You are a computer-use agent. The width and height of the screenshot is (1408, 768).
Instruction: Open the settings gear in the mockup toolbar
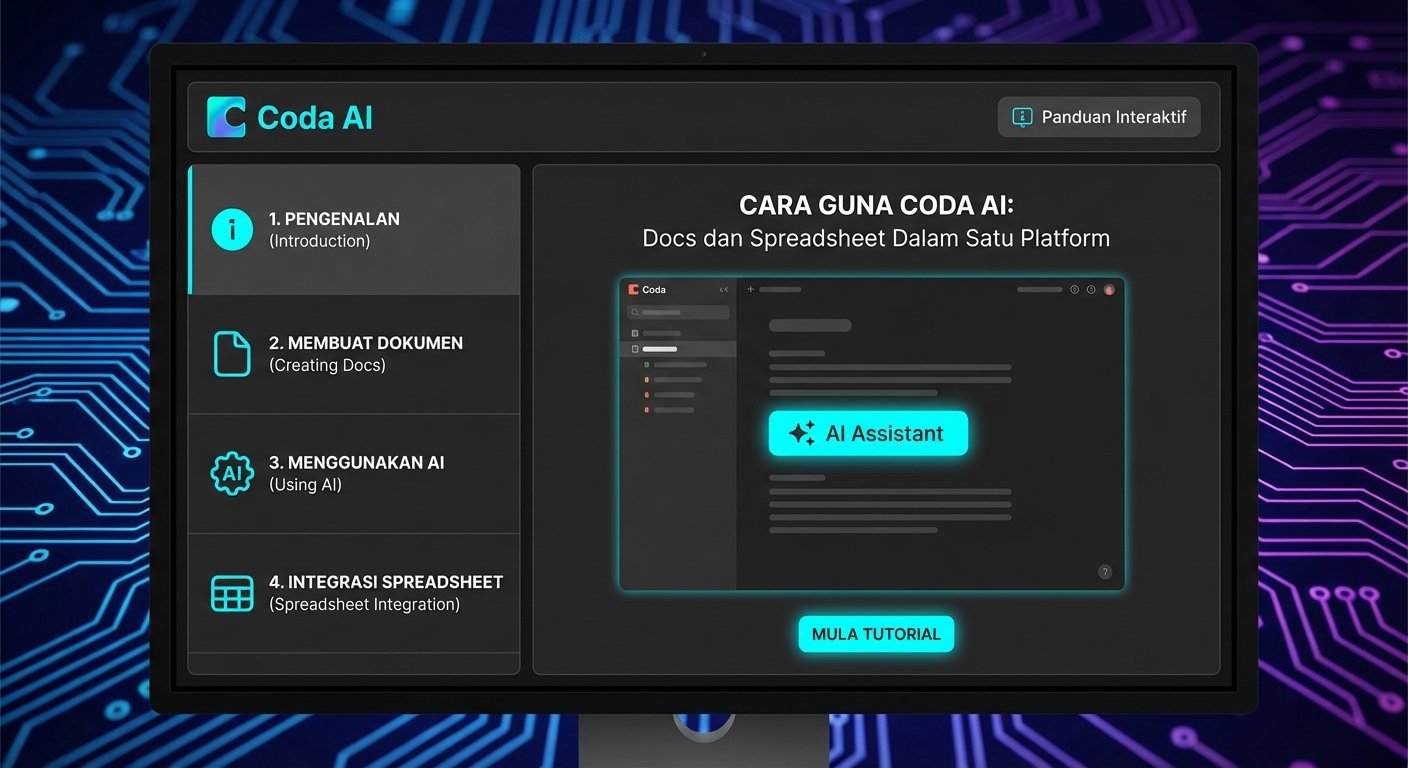[1073, 290]
